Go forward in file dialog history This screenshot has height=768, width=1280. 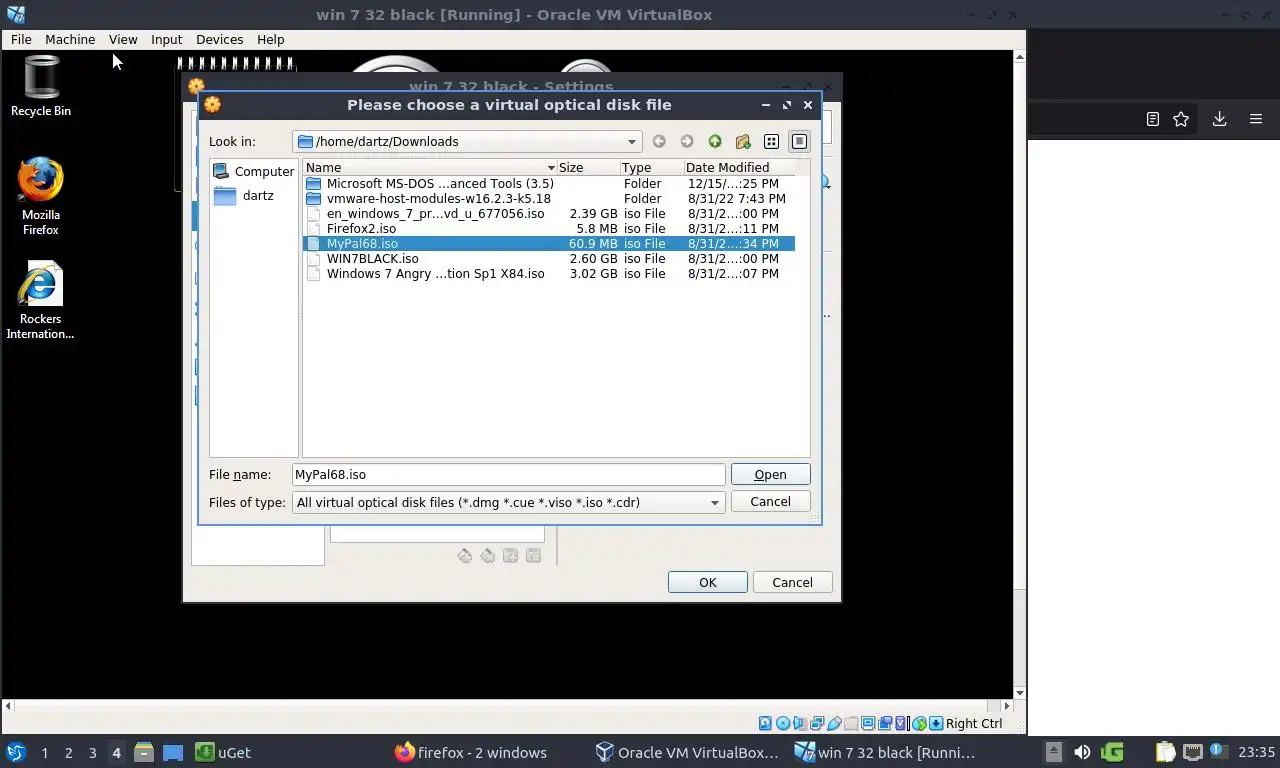pyautogui.click(x=687, y=142)
